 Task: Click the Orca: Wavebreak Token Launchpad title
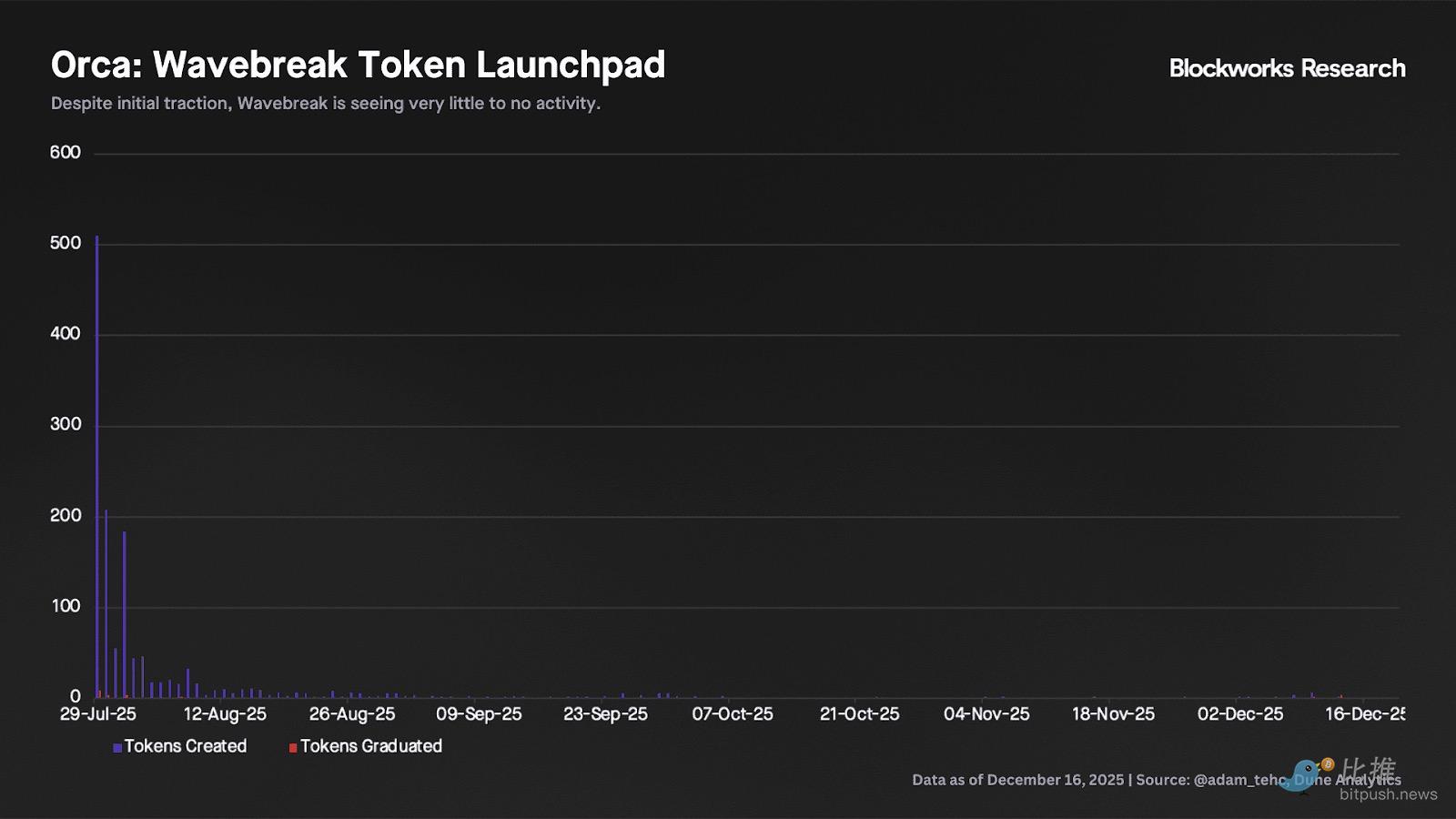click(358, 66)
